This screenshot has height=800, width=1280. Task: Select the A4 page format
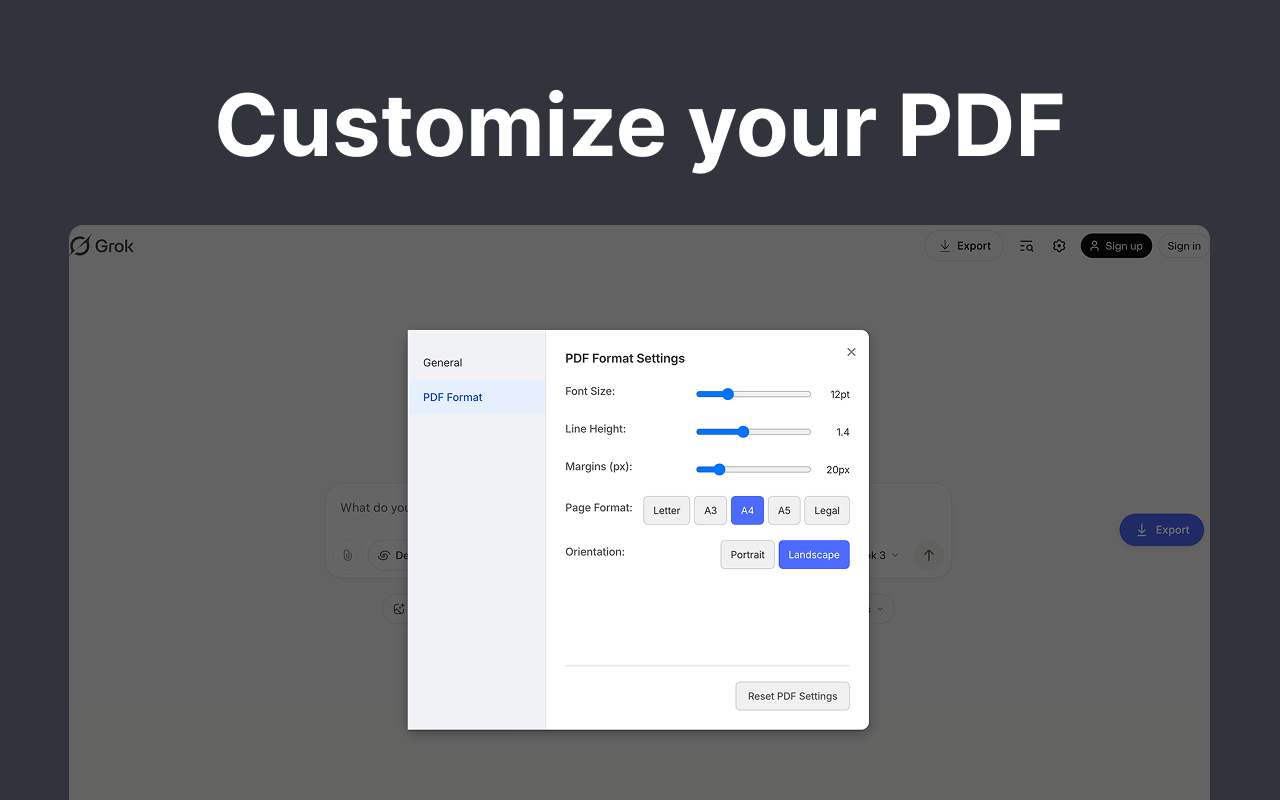tap(747, 510)
